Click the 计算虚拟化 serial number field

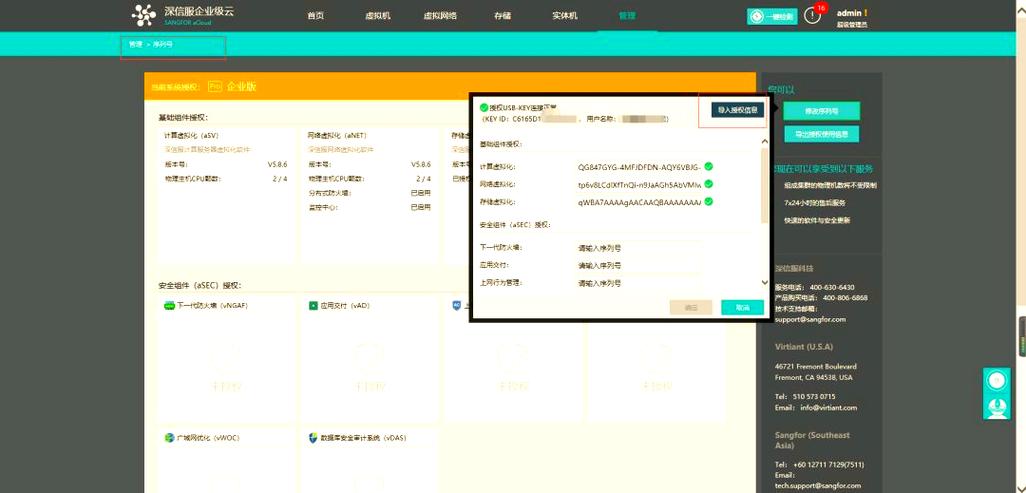click(x=639, y=167)
